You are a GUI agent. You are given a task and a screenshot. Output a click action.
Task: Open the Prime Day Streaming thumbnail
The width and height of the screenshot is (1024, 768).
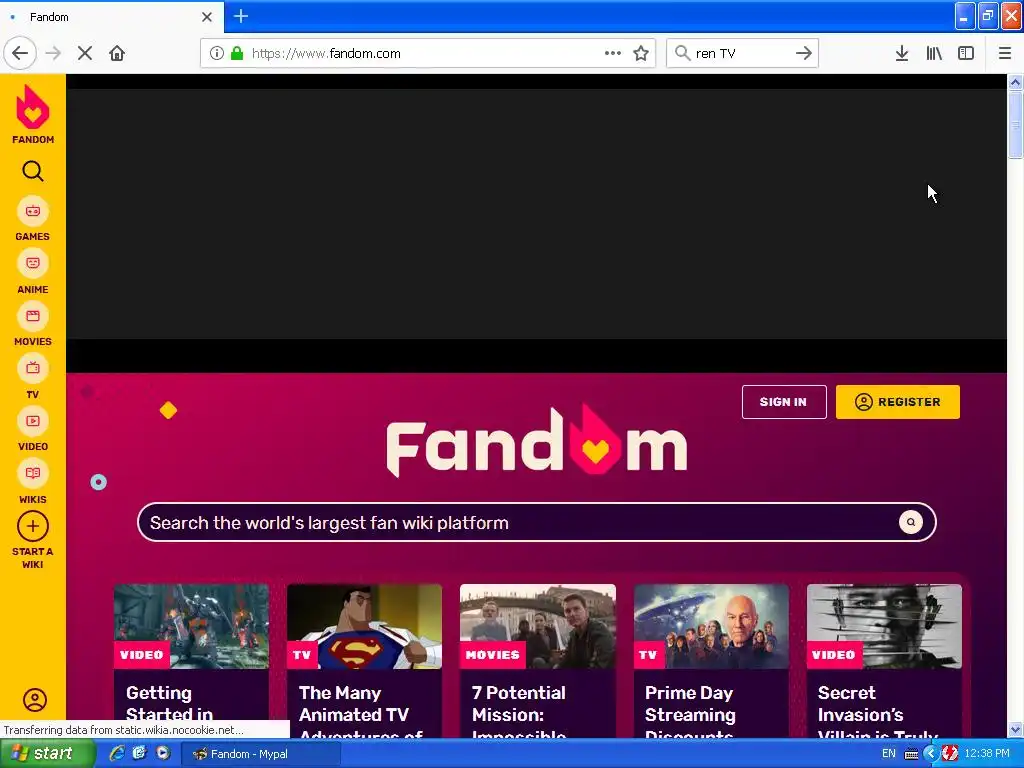point(711,626)
